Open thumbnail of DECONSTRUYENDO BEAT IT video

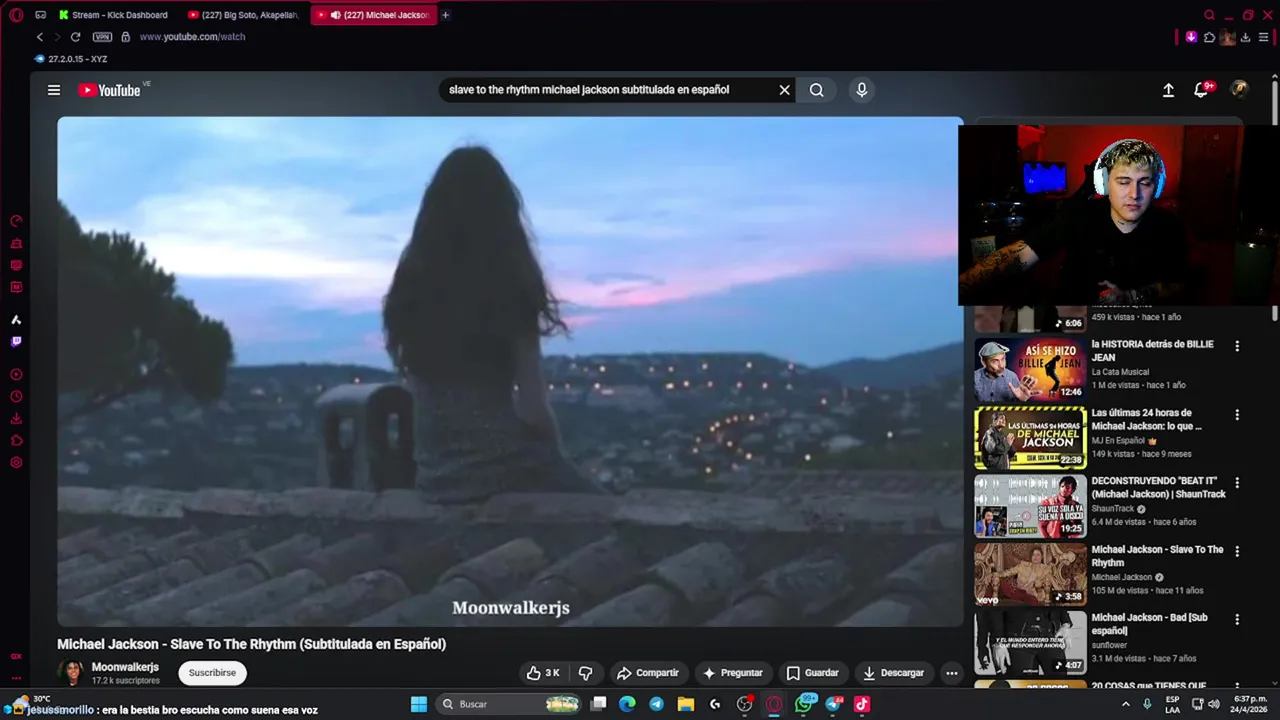tap(1030, 506)
